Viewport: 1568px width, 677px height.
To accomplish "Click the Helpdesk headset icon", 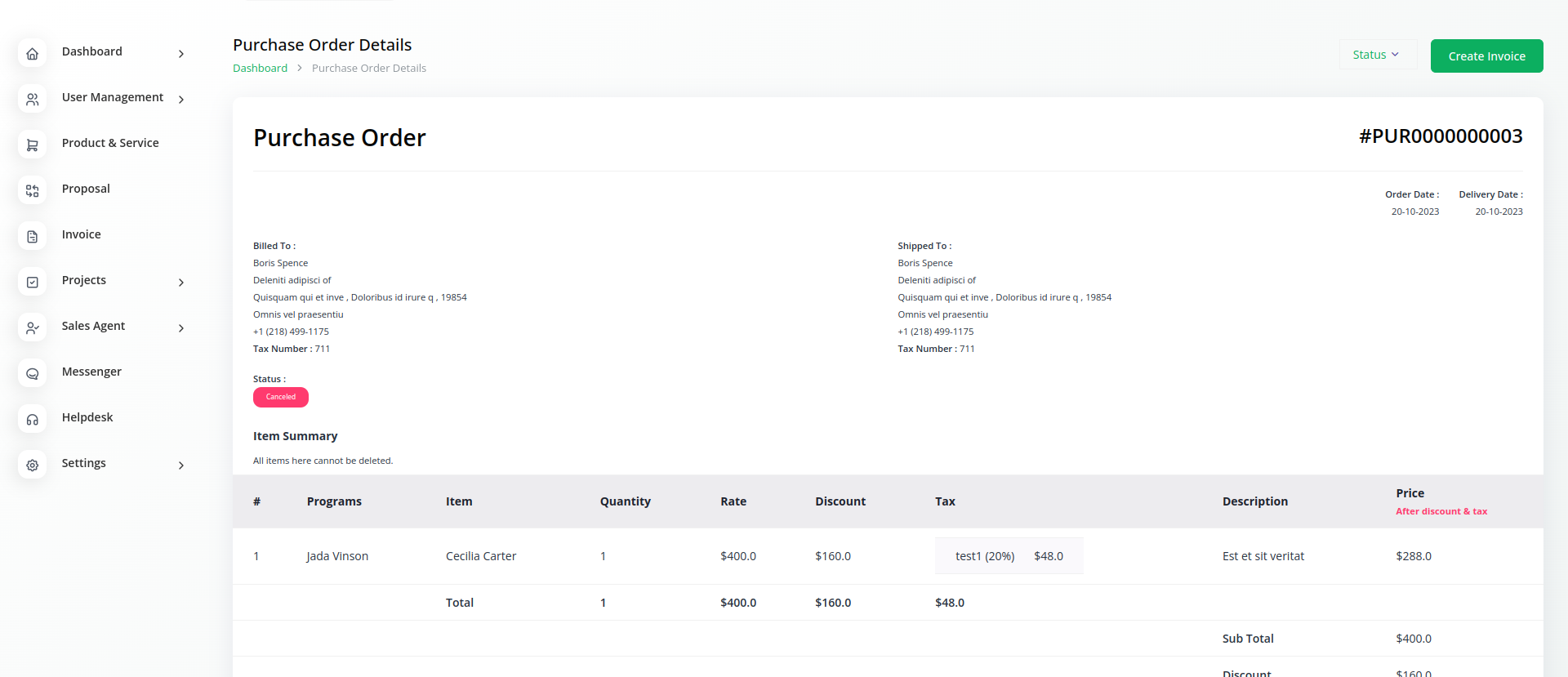I will point(32,420).
